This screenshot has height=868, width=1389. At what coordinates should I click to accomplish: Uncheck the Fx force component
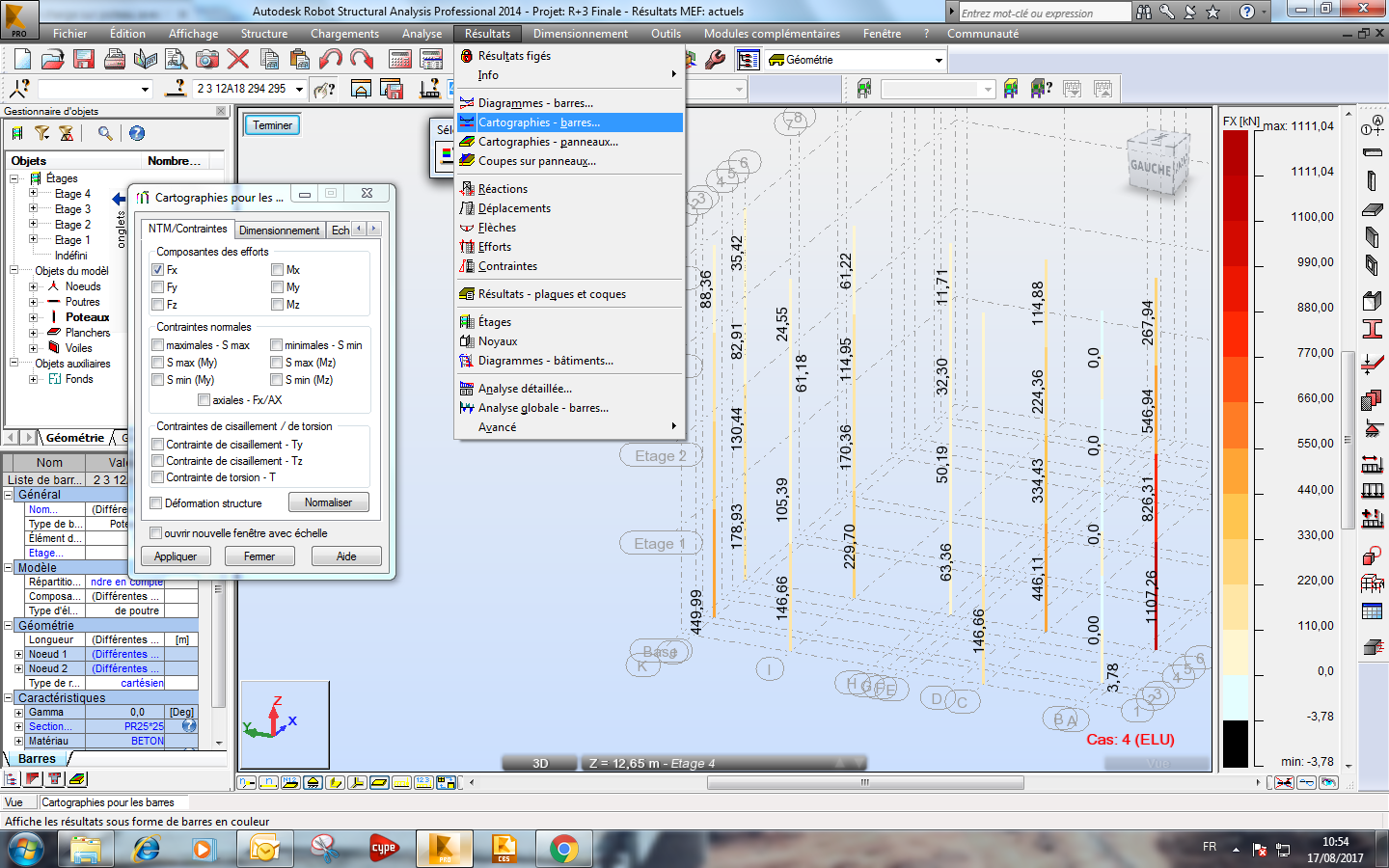157,270
